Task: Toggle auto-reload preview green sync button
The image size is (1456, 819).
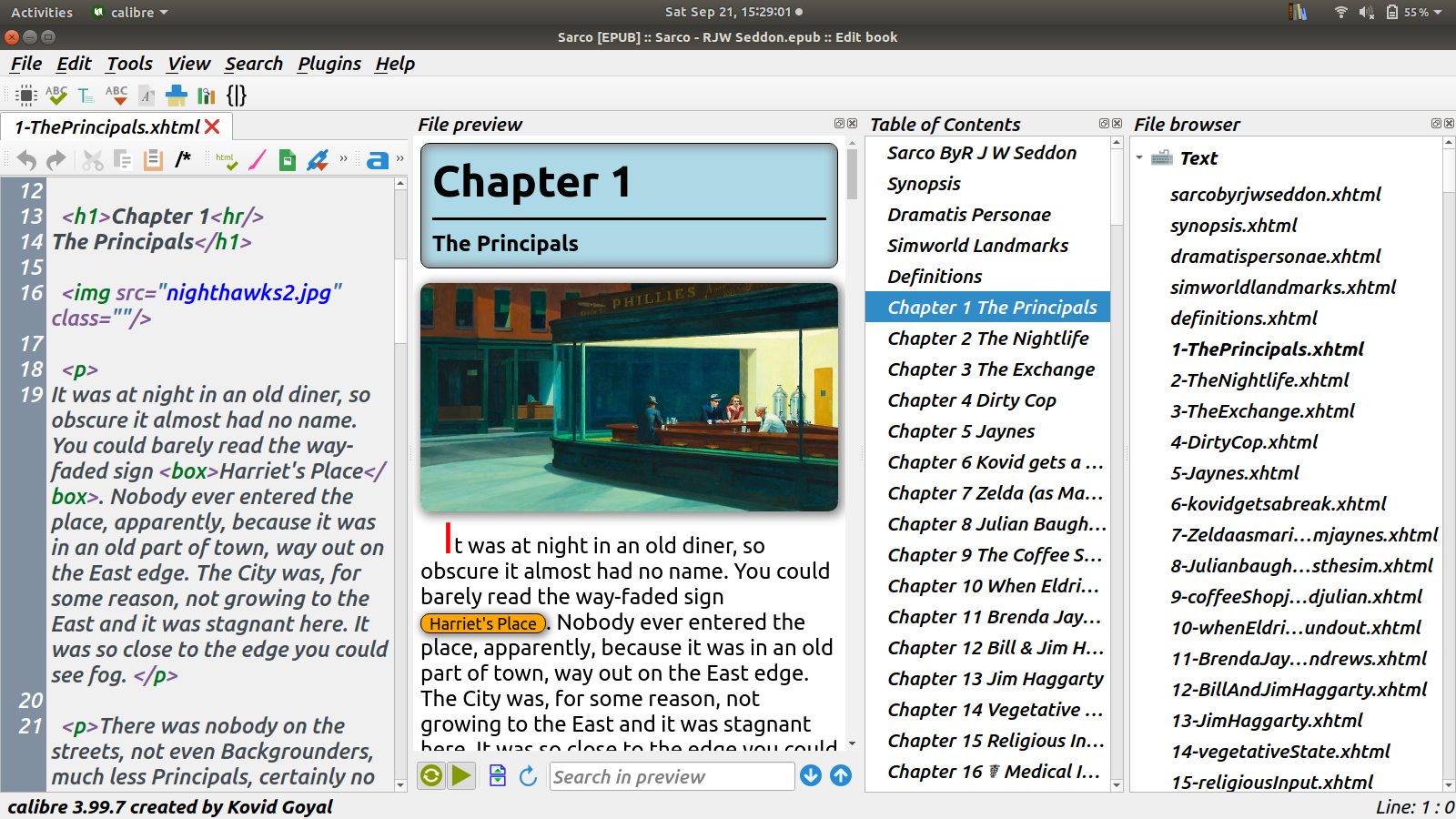Action: pyautogui.click(x=431, y=775)
